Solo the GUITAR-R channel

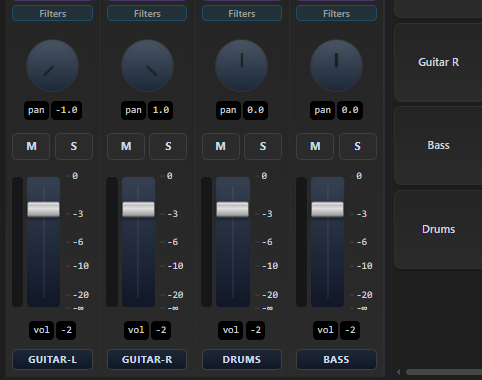pyautogui.click(x=168, y=146)
